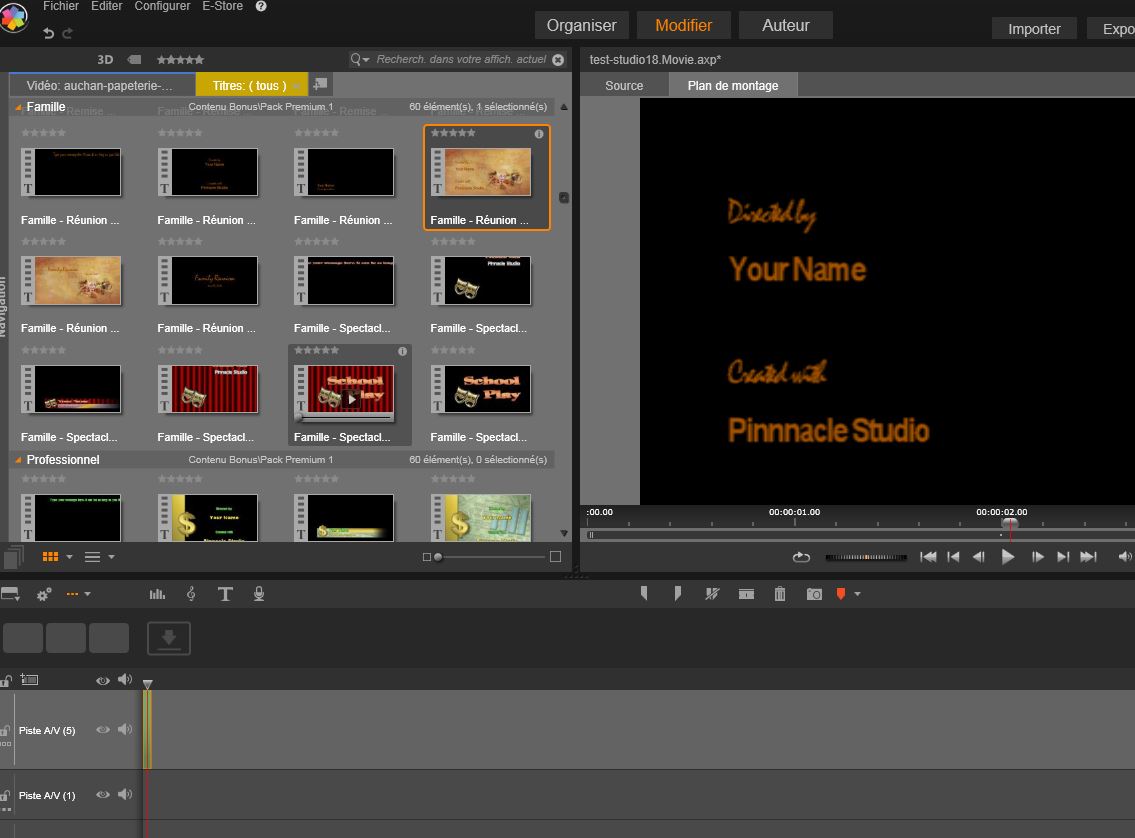Click the library search input field

pyautogui.click(x=461, y=59)
